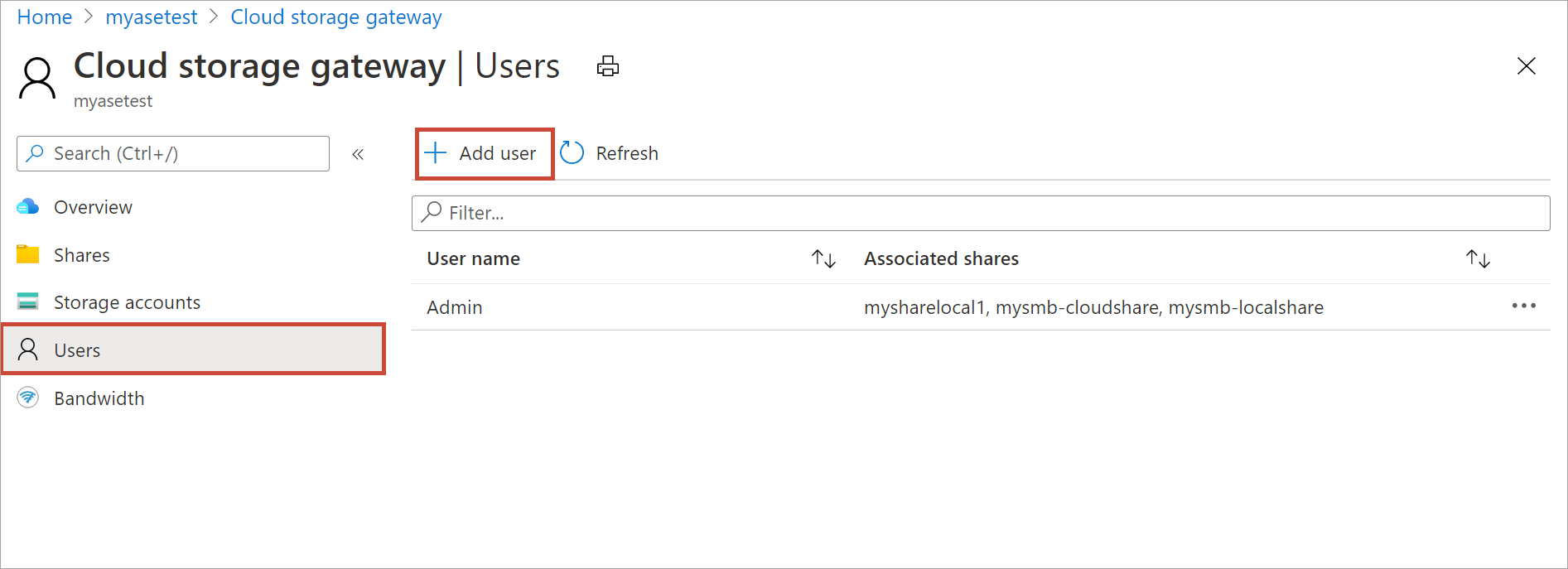The height and width of the screenshot is (569, 1568).
Task: Click the magnifier icon in Filter box
Action: tap(431, 212)
